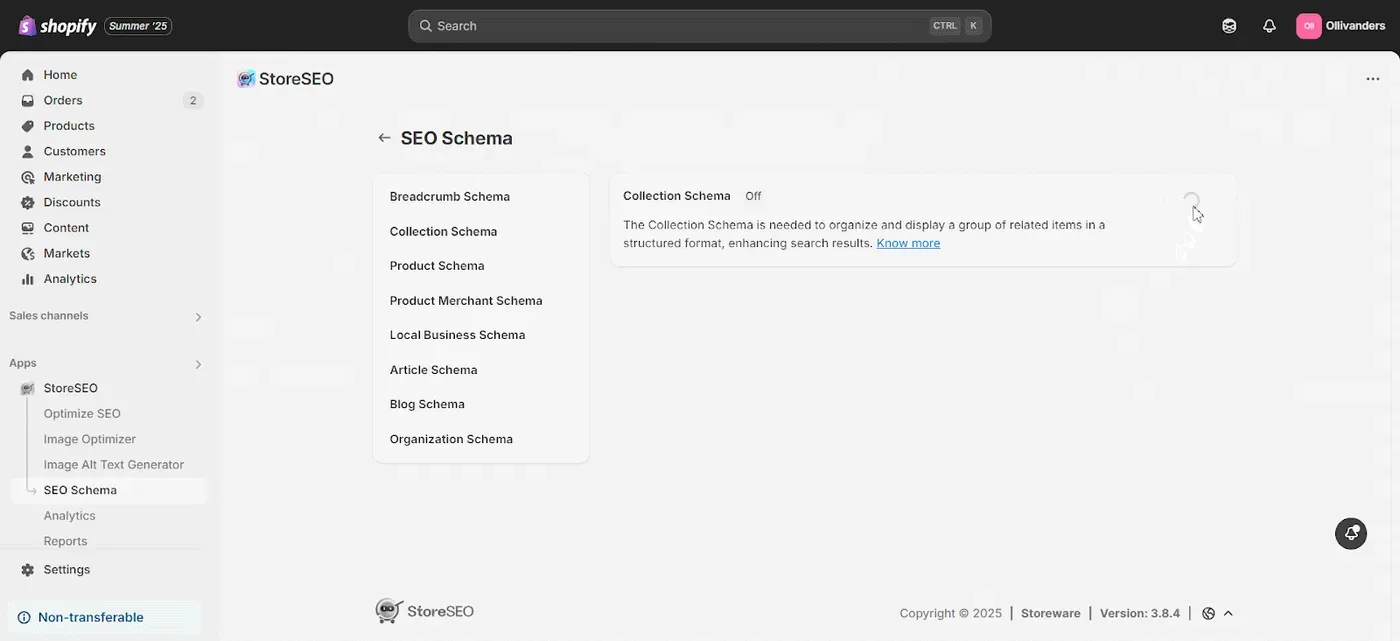The width and height of the screenshot is (1400, 641).
Task: Open the Summer '25 edition badge
Action: pos(138,26)
